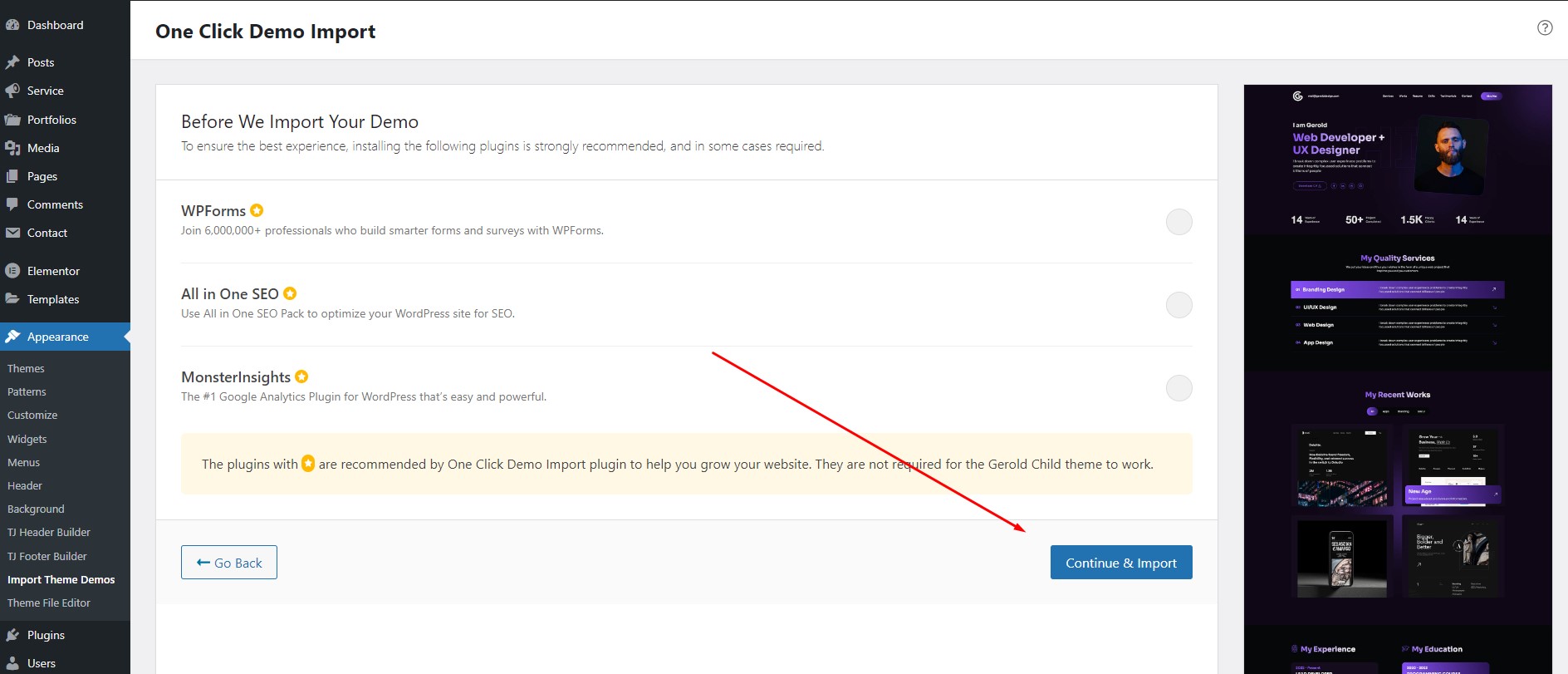Image resolution: width=1568 pixels, height=674 pixels.
Task: Click the Gerold demo preview thumbnail
Action: pos(1398,379)
